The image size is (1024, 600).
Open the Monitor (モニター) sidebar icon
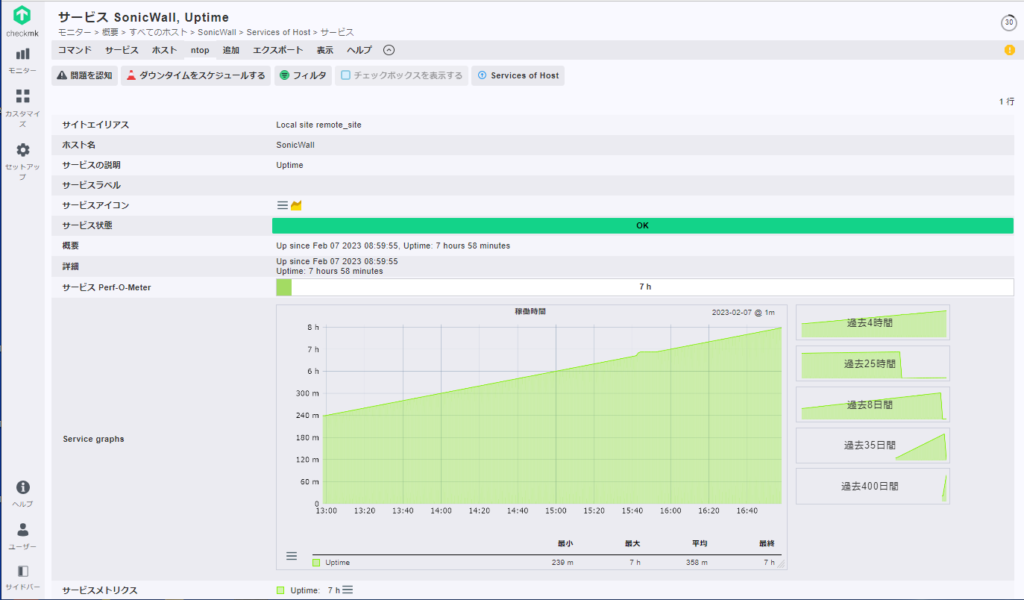click(x=22, y=55)
